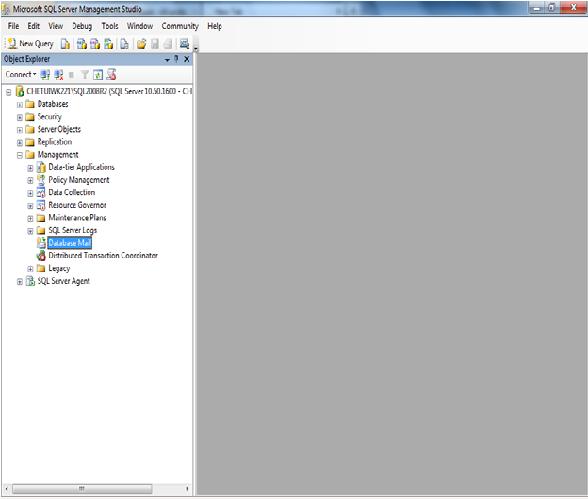Expand the SQL Server Logs folder
The height and width of the screenshot is (499, 588).
30,231
